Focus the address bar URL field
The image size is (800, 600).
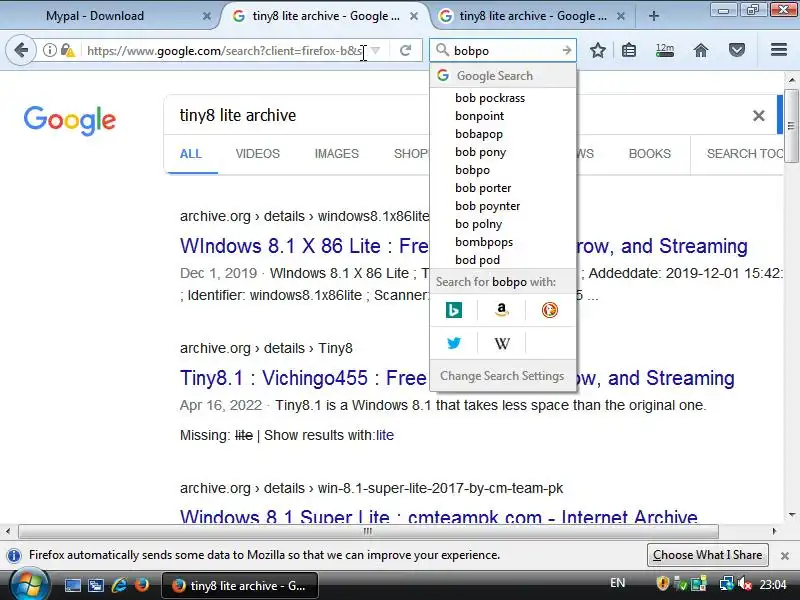coord(224,51)
